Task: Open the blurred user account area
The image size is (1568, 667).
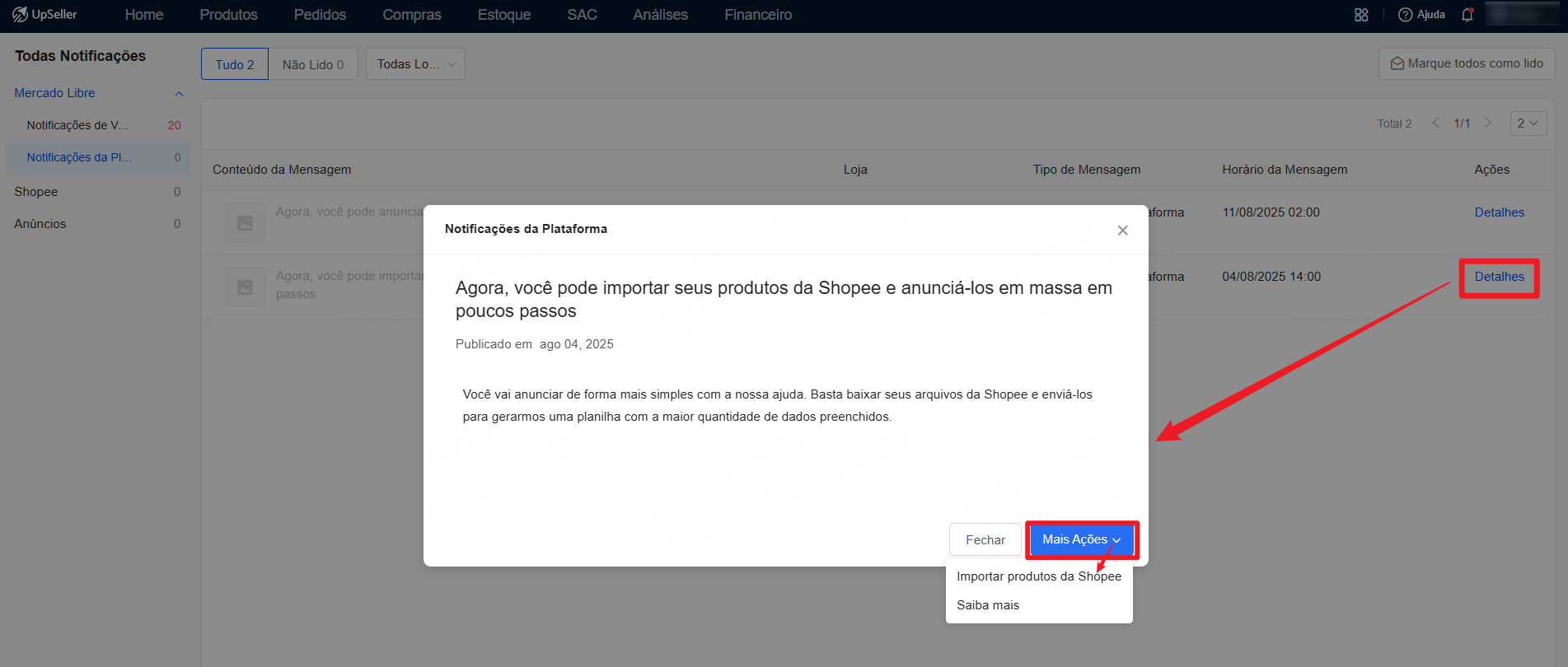Action: tap(1523, 15)
